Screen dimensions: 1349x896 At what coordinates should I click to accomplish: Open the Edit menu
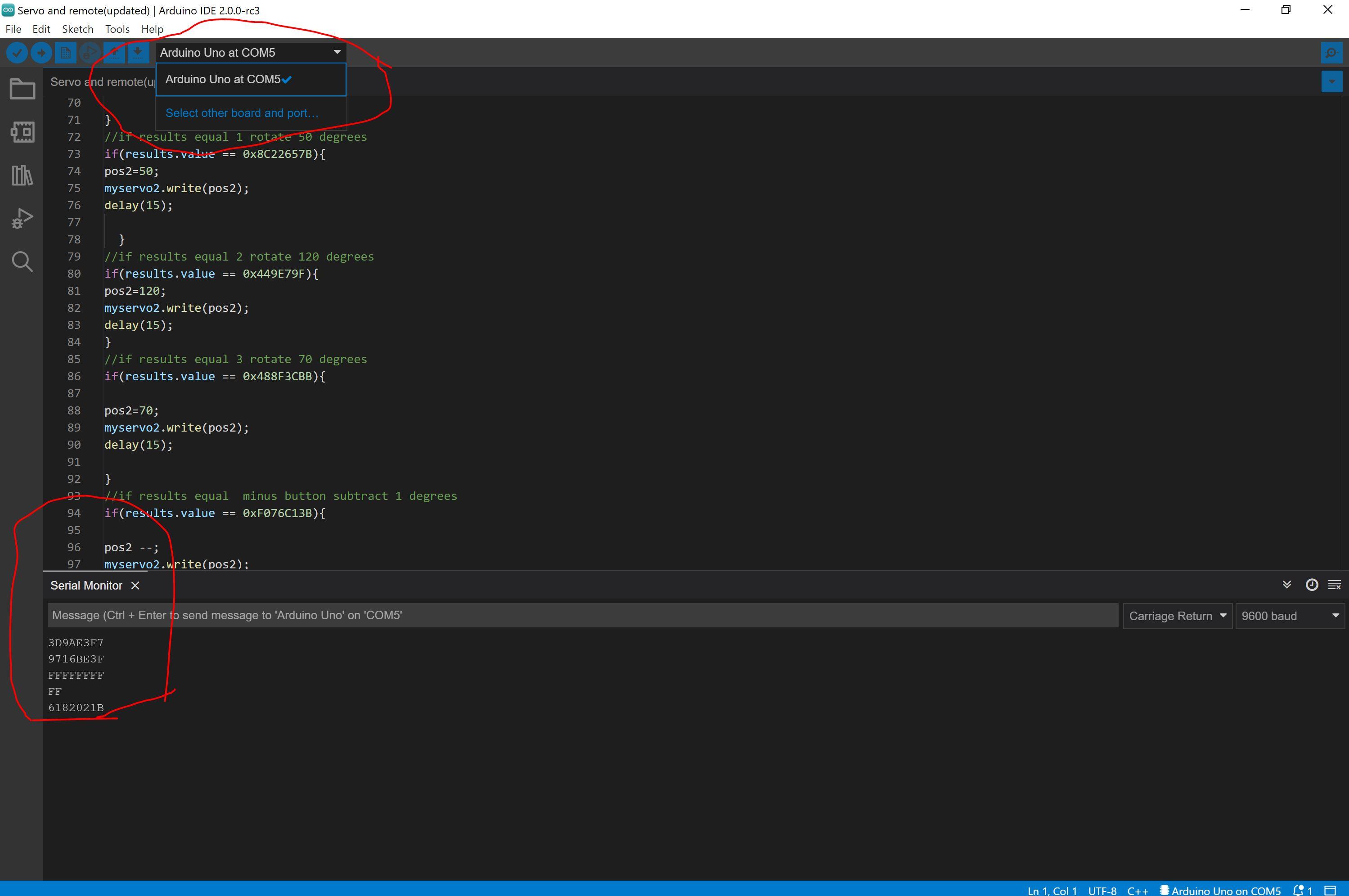click(x=41, y=29)
